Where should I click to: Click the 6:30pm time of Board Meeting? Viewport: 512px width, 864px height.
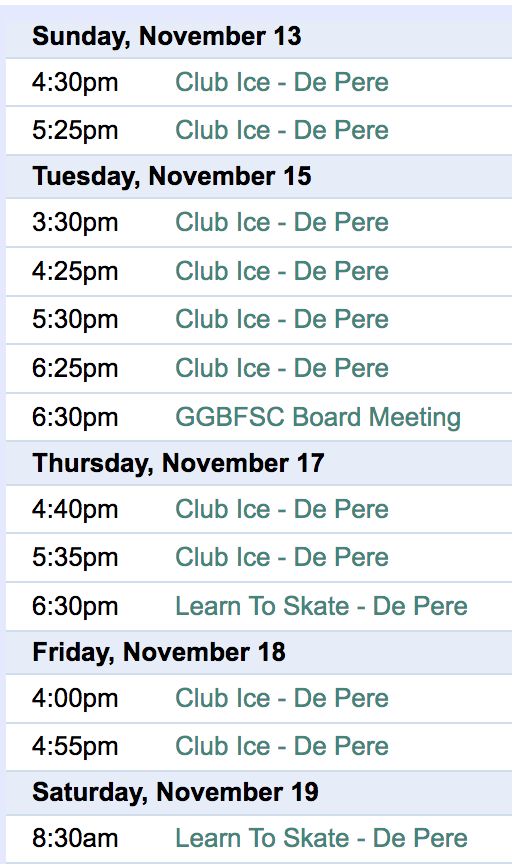point(75,418)
